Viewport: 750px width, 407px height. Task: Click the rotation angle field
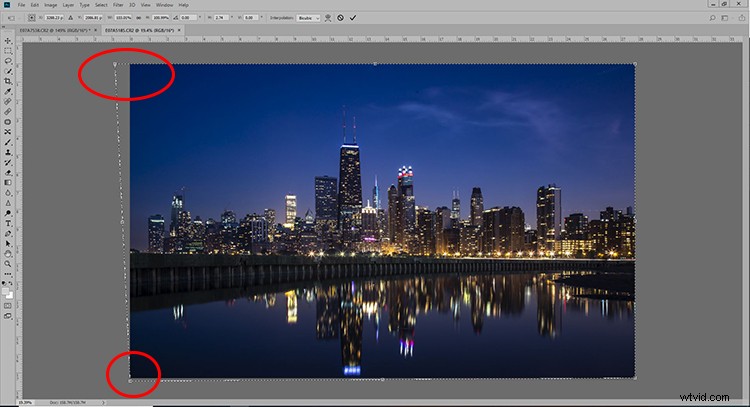tap(187, 18)
